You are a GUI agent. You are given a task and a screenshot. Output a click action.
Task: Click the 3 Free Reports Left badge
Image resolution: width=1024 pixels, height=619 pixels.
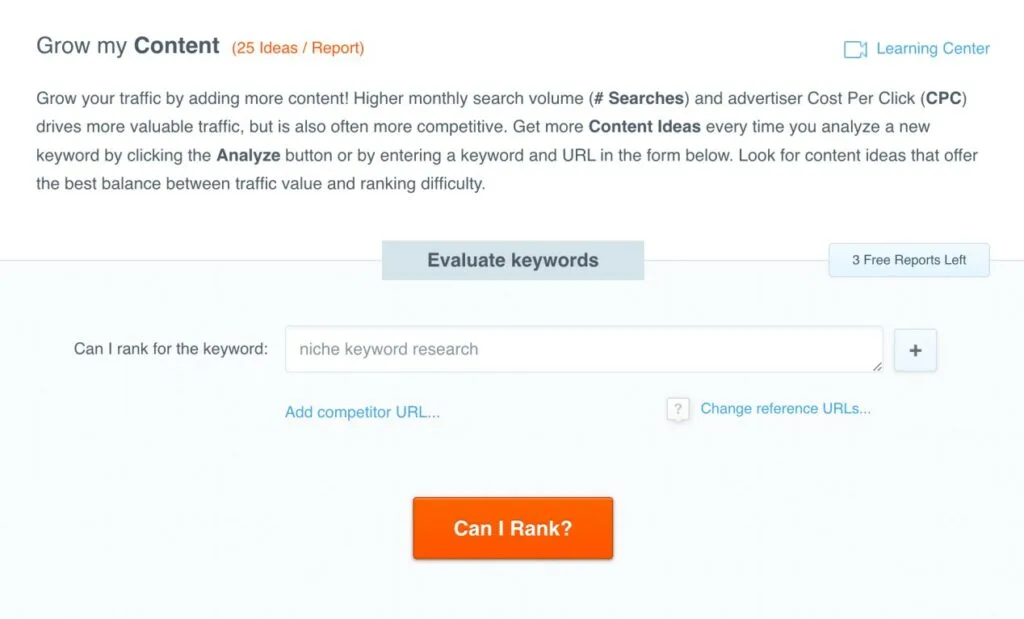(x=908, y=260)
